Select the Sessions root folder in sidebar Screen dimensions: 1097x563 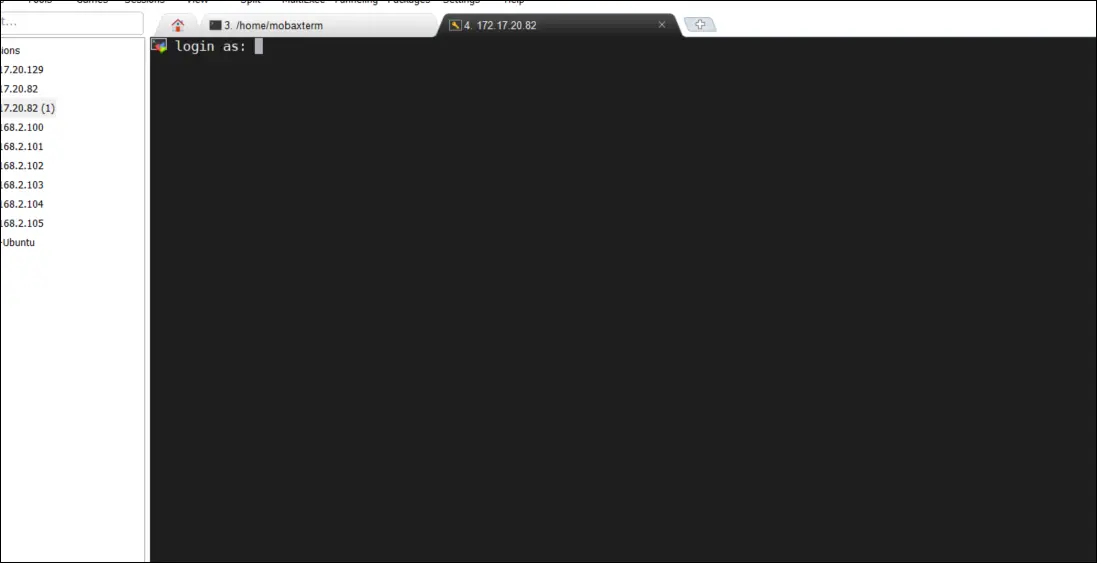coord(10,51)
